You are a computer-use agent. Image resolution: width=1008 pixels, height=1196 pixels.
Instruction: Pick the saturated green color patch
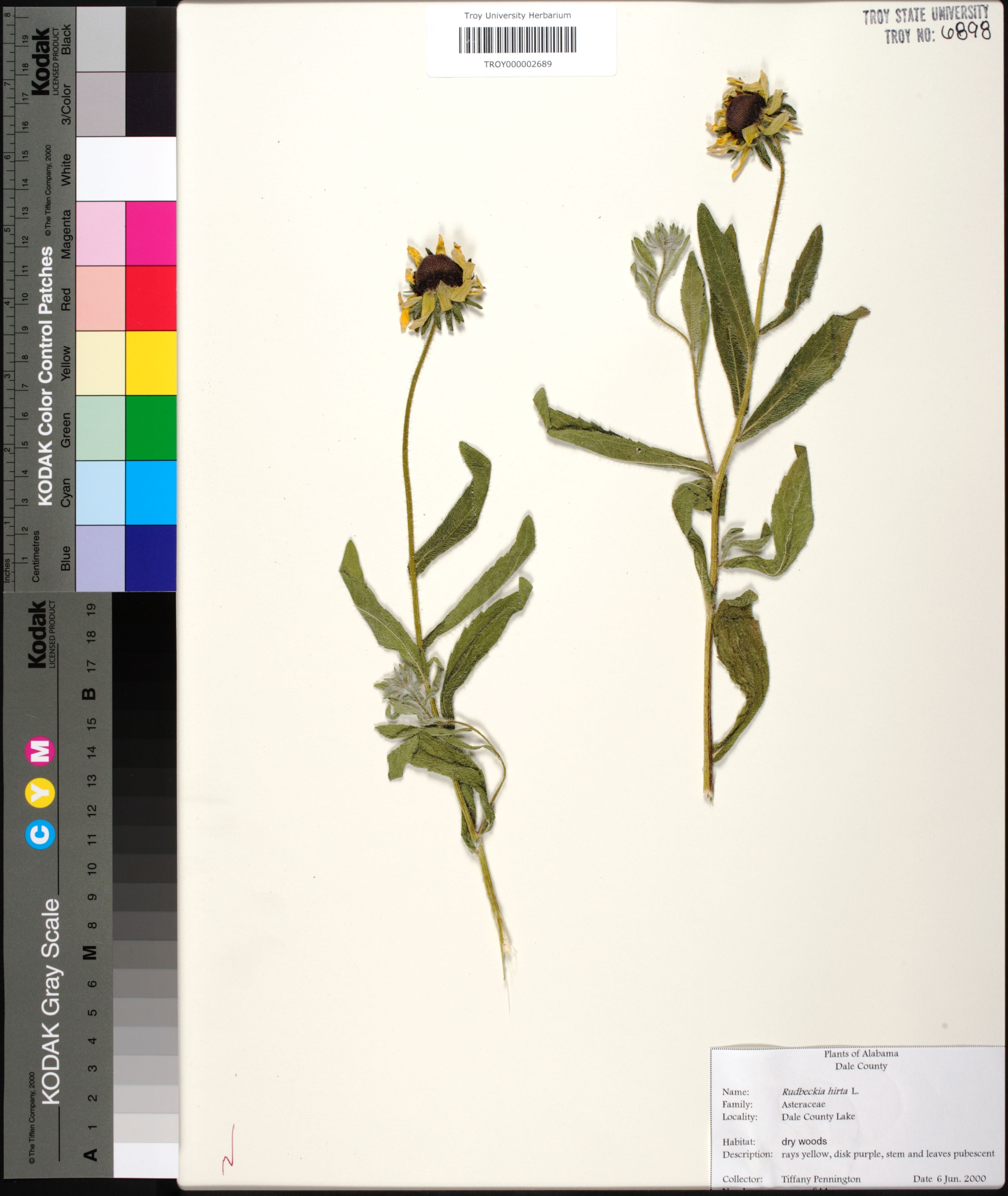151,428
